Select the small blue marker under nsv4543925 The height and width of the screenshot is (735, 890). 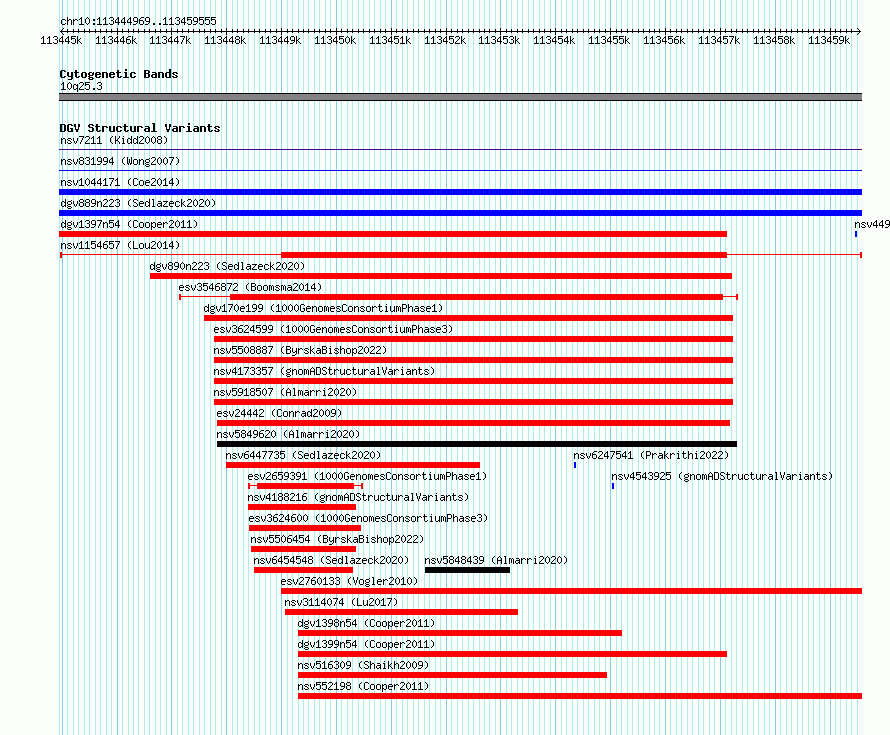tap(613, 486)
